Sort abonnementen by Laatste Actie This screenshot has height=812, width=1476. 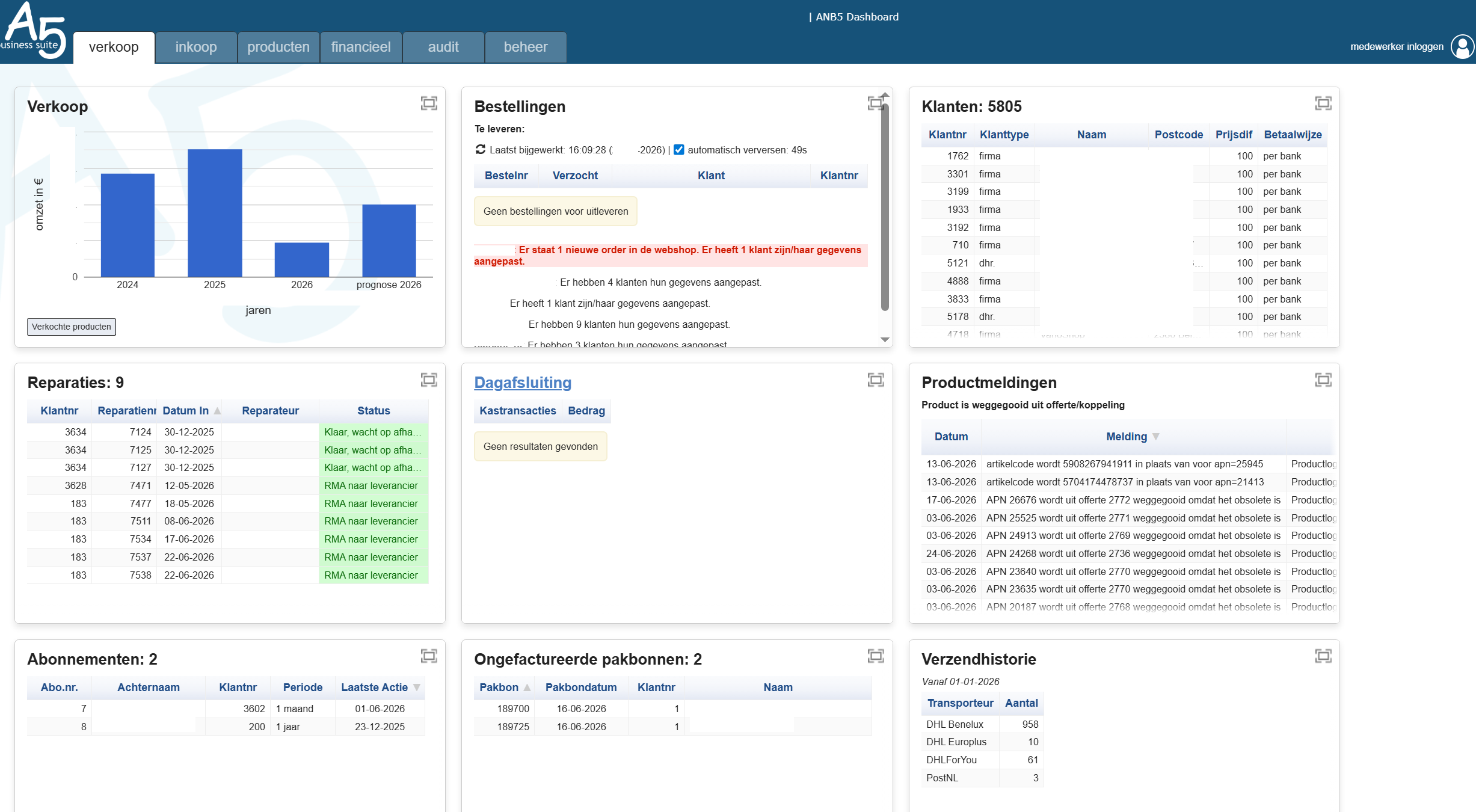[380, 687]
